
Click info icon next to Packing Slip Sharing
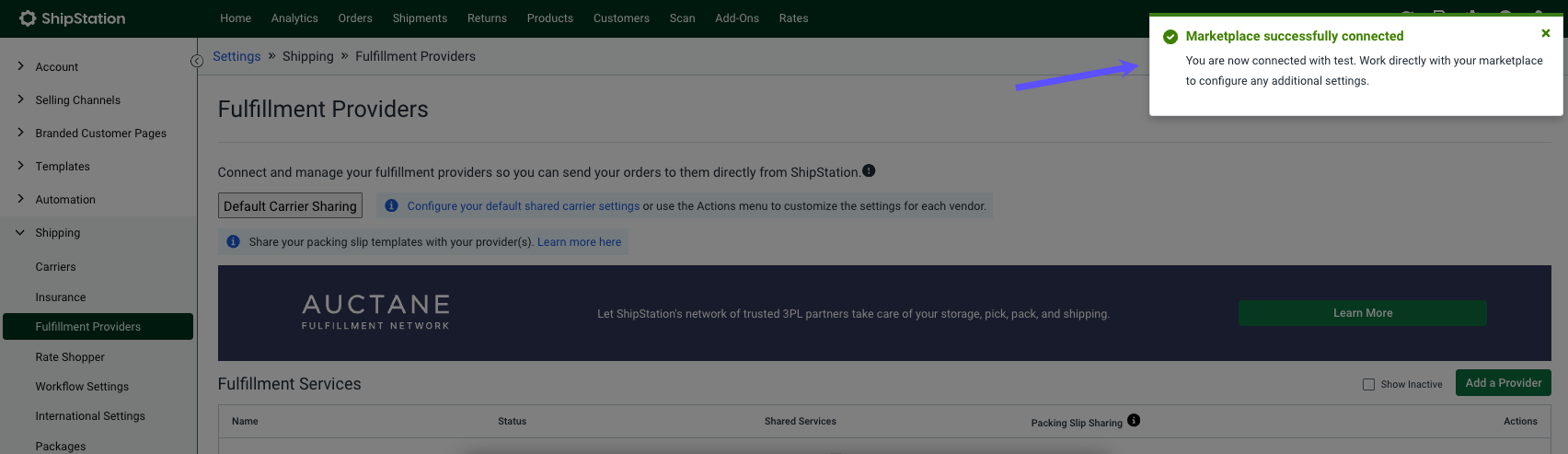(1134, 420)
